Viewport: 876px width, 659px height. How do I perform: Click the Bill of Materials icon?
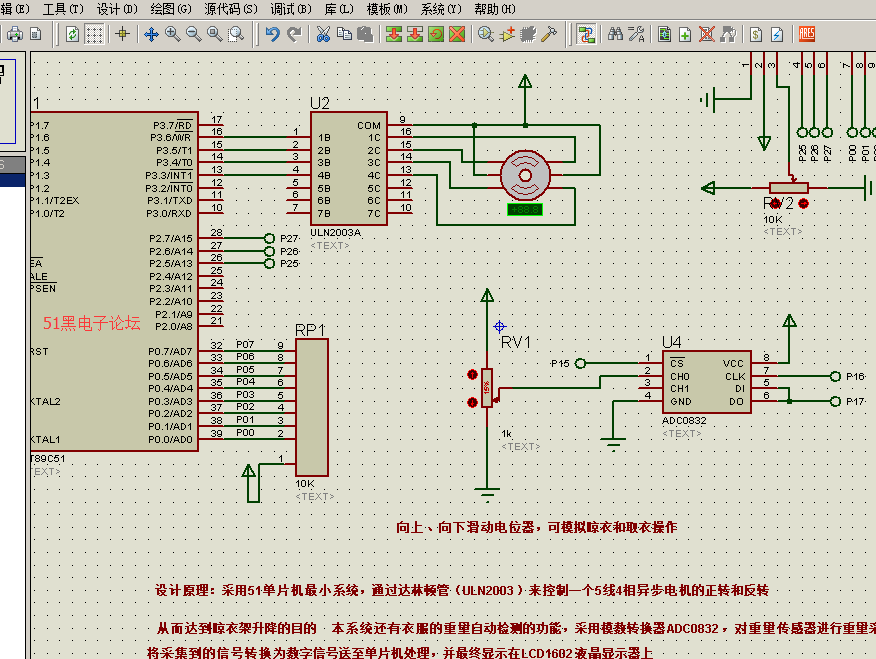756,35
